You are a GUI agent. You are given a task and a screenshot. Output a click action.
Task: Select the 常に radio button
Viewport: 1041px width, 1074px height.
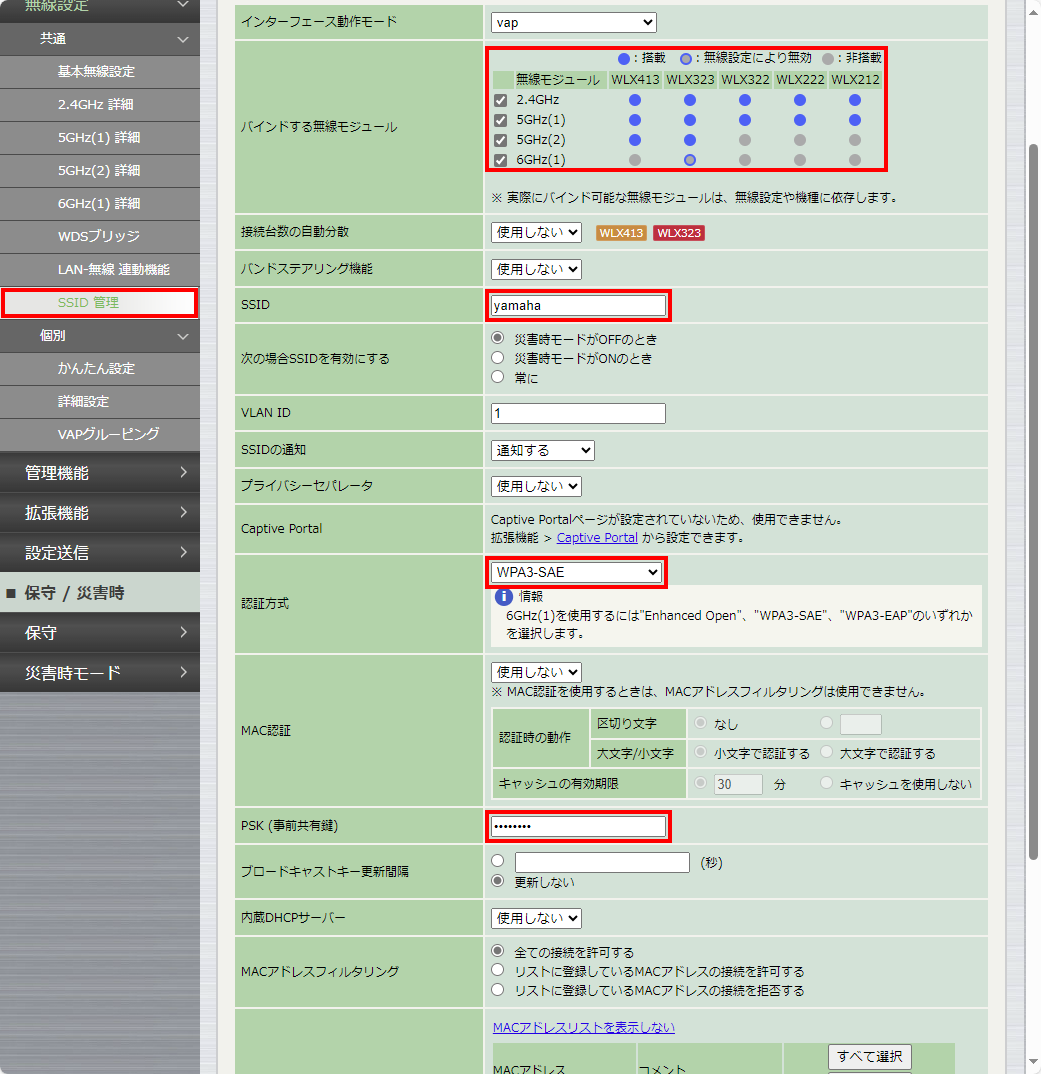[x=496, y=376]
